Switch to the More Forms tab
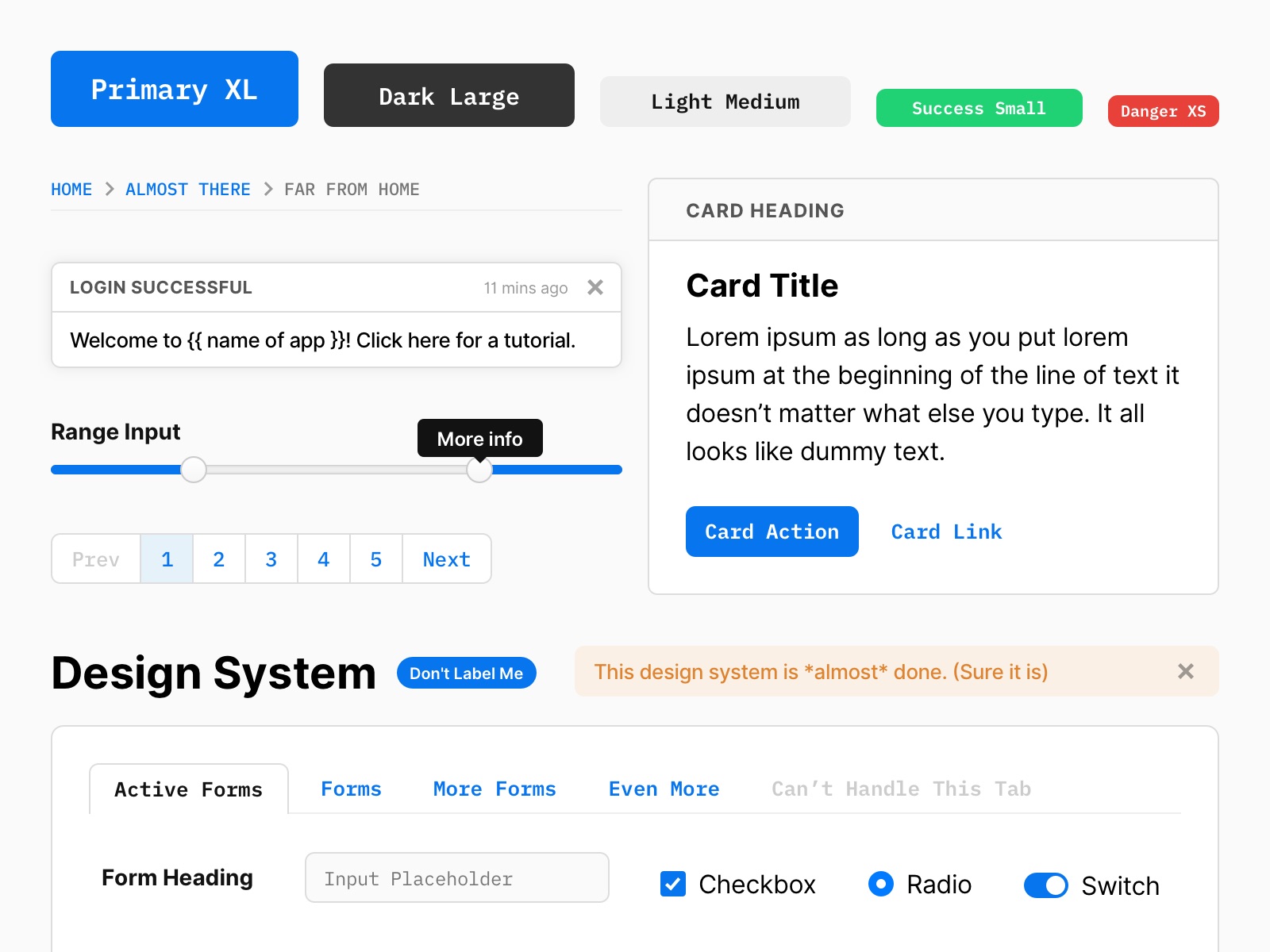Screen dimensions: 1270x952 [x=494, y=789]
